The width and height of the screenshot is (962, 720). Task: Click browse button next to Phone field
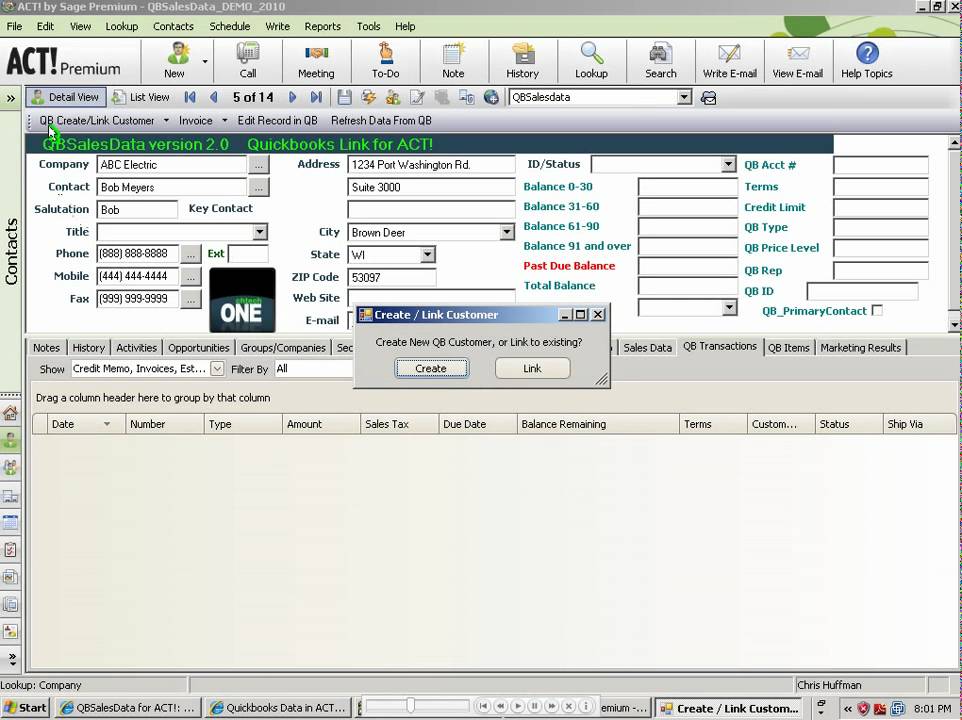[x=191, y=254]
